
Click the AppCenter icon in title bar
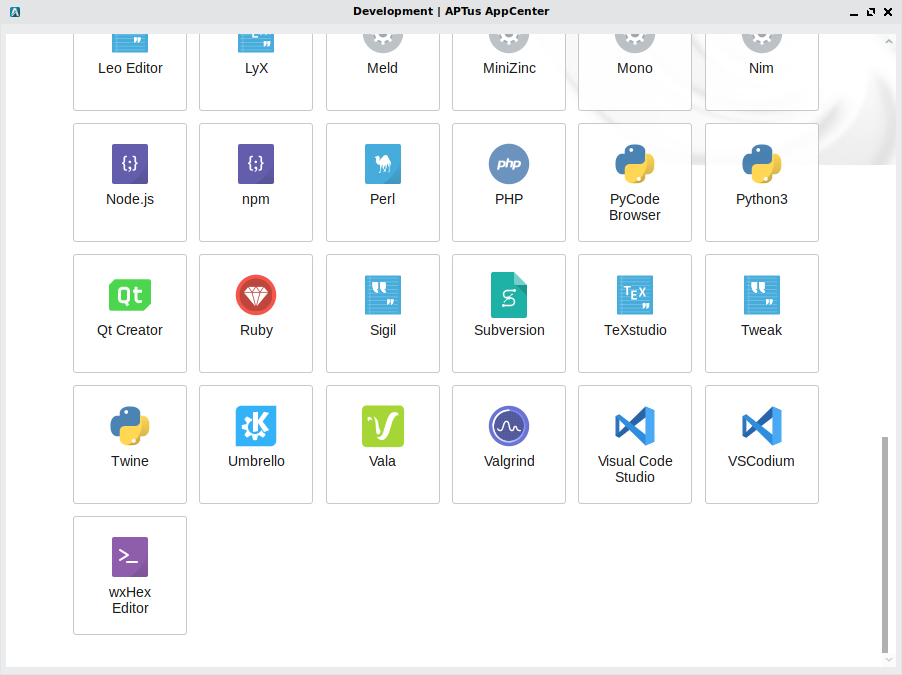pyautogui.click(x=15, y=12)
